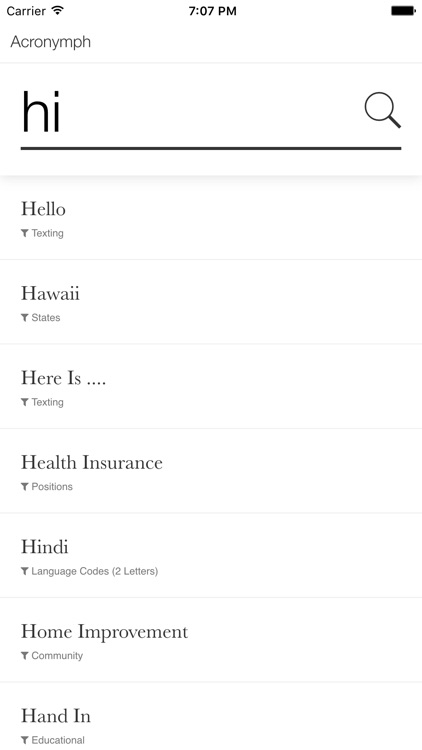Open the Hello result
The height and width of the screenshot is (750, 422).
coord(211,218)
